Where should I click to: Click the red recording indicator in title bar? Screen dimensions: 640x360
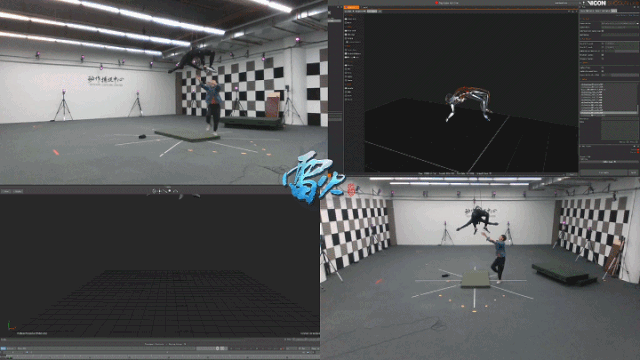pyautogui.click(x=436, y=3)
